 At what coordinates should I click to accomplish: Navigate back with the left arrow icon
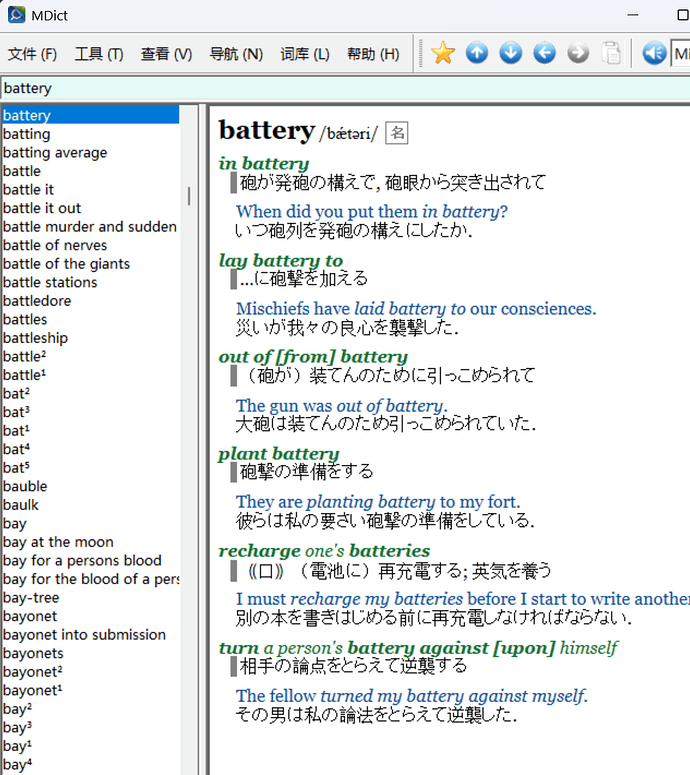(544, 53)
